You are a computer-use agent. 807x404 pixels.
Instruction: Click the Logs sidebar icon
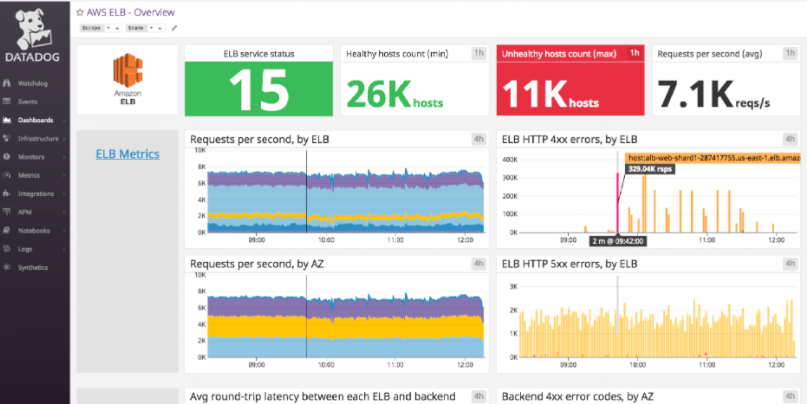click(7, 249)
